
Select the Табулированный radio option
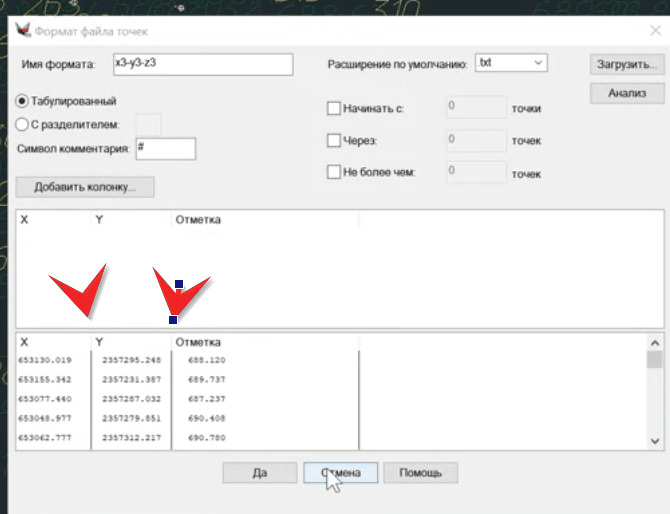(25, 101)
